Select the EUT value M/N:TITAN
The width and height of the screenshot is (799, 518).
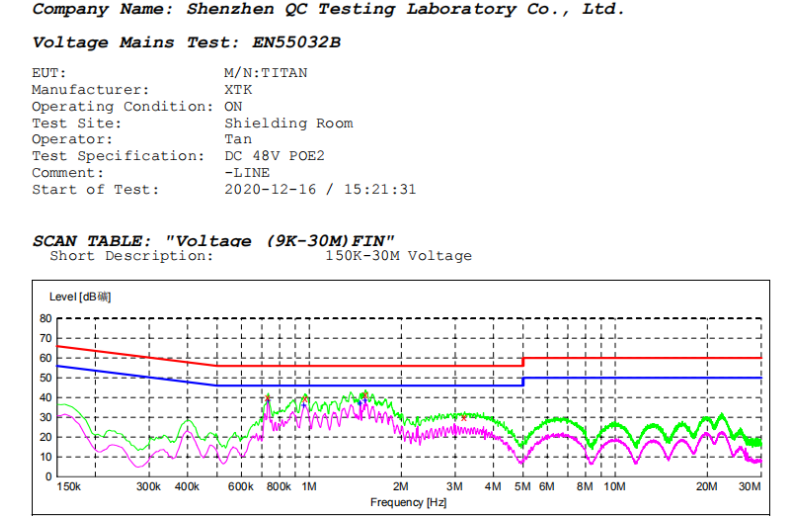265,73
